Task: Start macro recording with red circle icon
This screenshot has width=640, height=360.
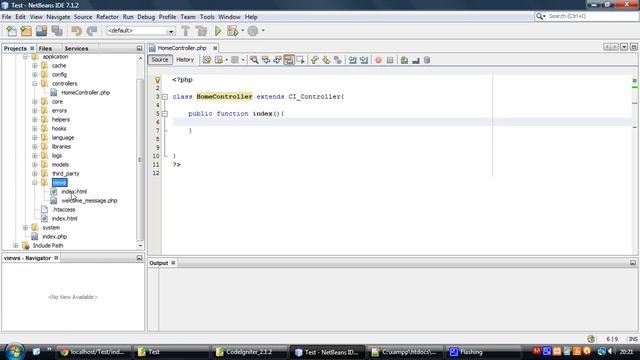Action: pos(378,60)
